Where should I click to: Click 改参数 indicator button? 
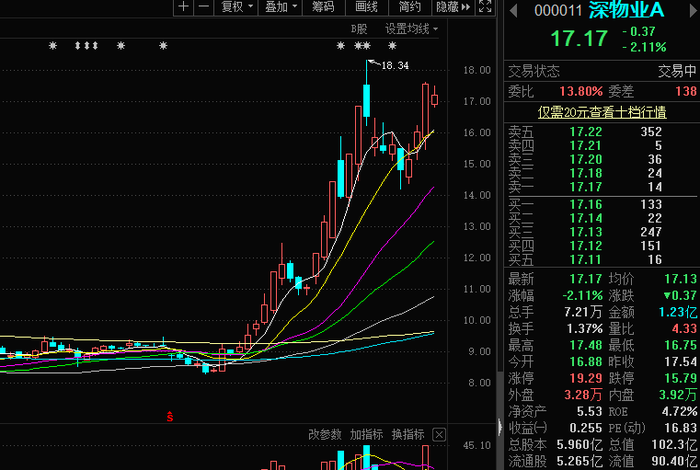(x=325, y=434)
